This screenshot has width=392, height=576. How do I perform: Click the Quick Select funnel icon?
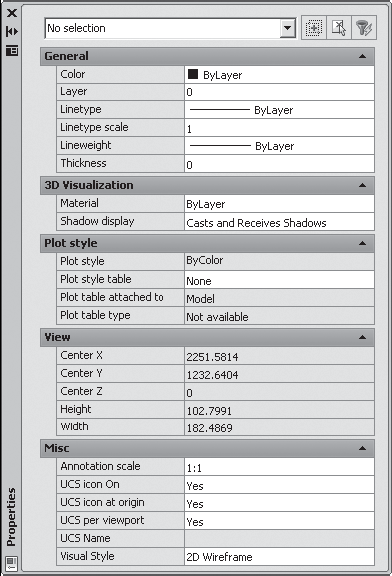pos(364,28)
